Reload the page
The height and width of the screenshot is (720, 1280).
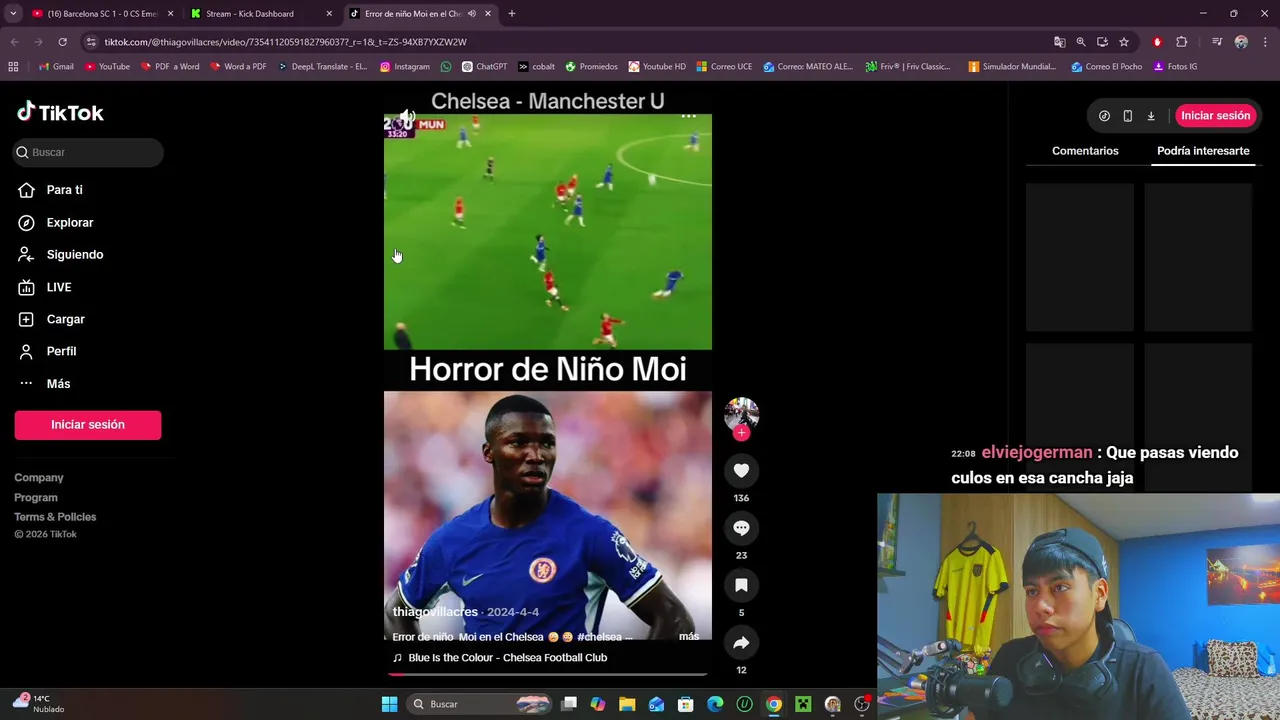62,42
